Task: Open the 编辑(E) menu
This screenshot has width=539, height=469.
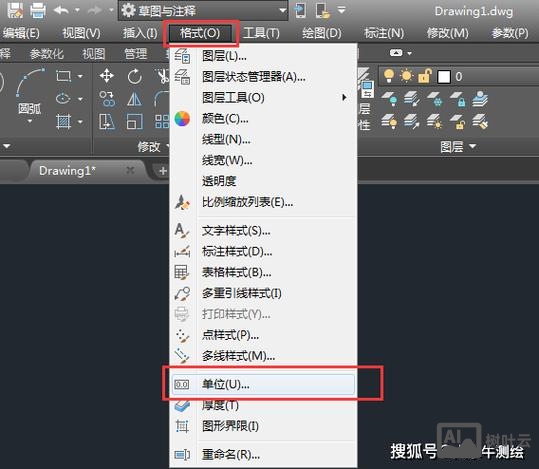Action: (x=21, y=33)
